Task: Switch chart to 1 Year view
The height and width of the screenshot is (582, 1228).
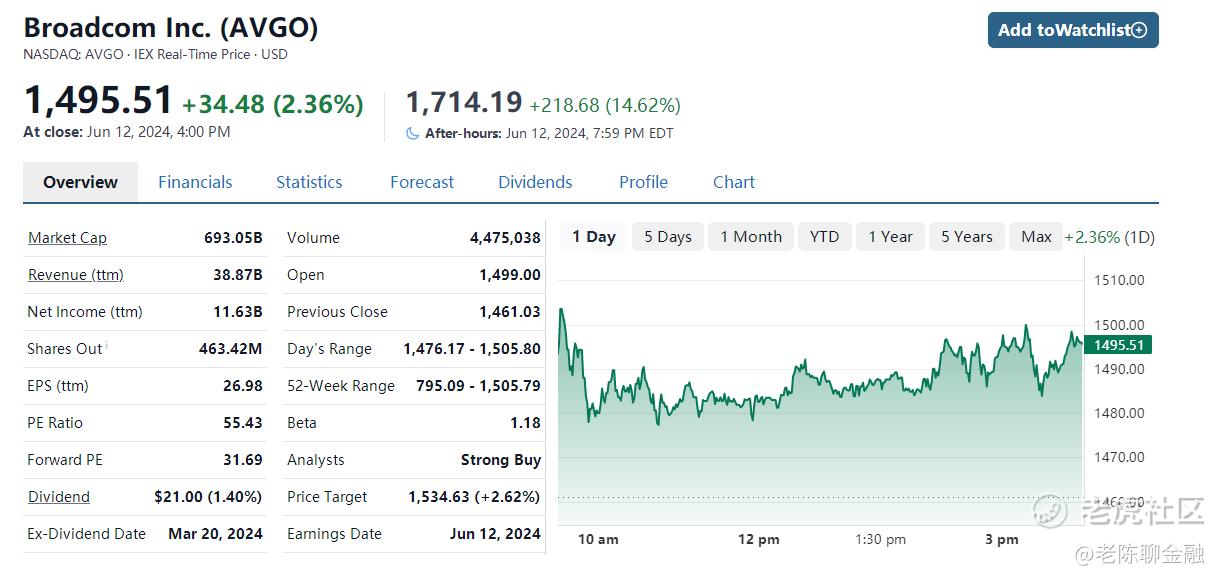Action: click(890, 237)
